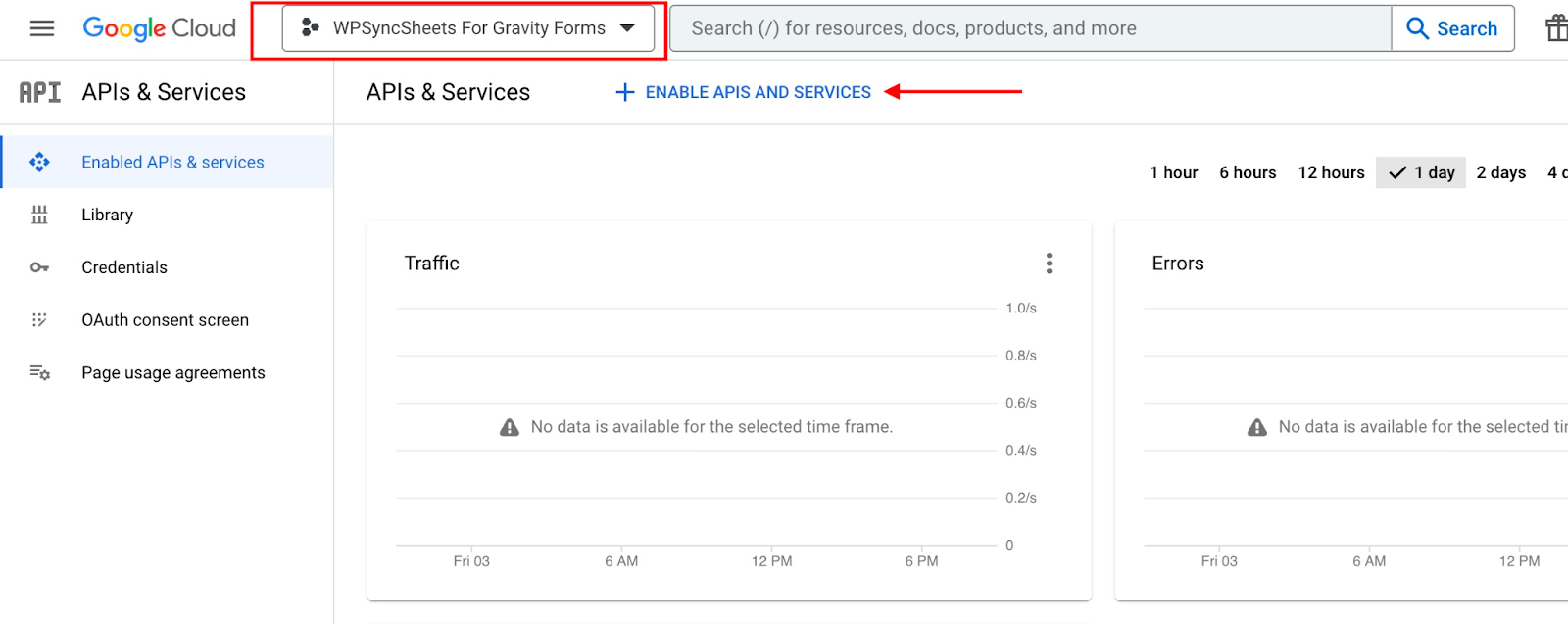This screenshot has width=1568, height=624.
Task: Select the 1 hour time range
Action: point(1173,172)
